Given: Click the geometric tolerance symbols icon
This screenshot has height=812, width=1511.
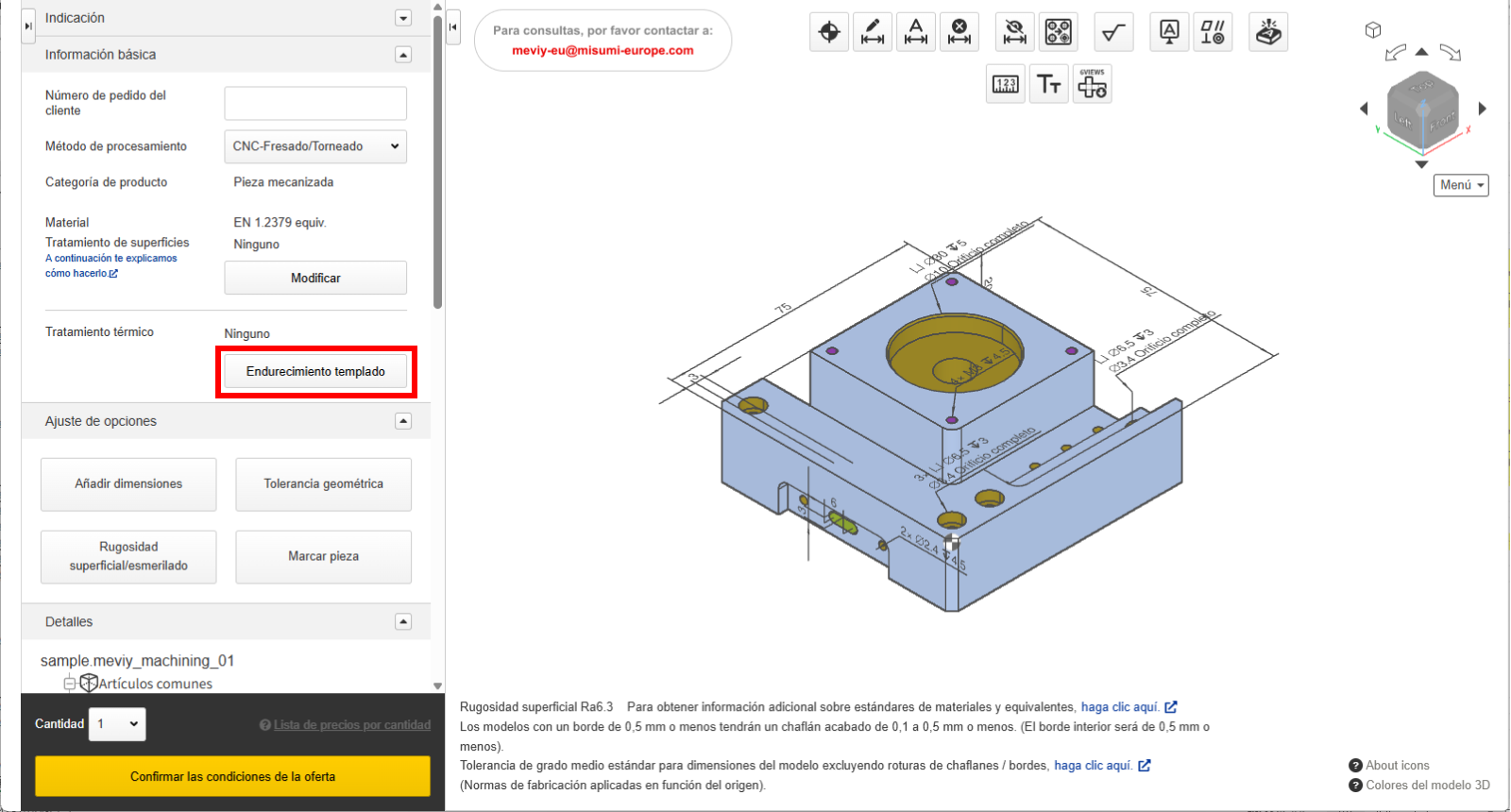Looking at the screenshot, I should tap(1213, 33).
